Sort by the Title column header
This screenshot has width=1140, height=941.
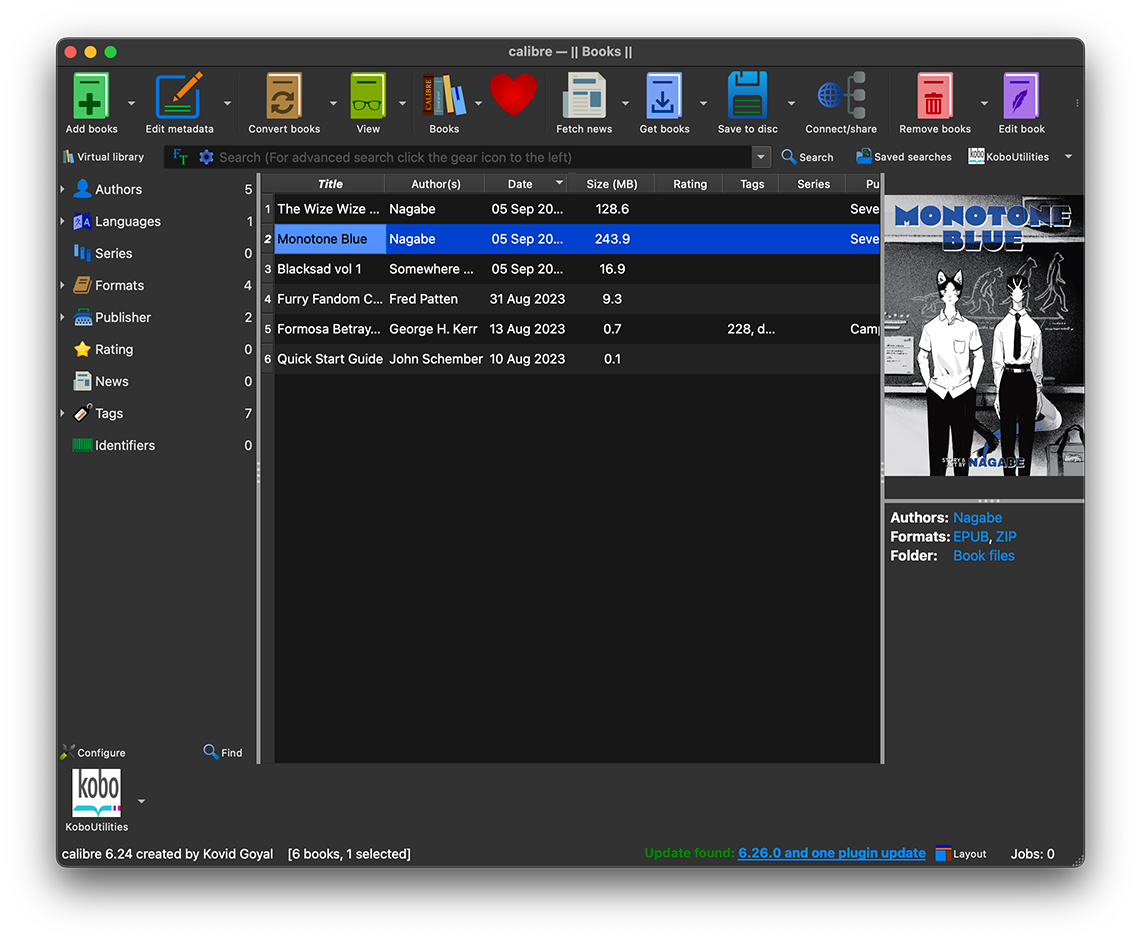click(330, 184)
